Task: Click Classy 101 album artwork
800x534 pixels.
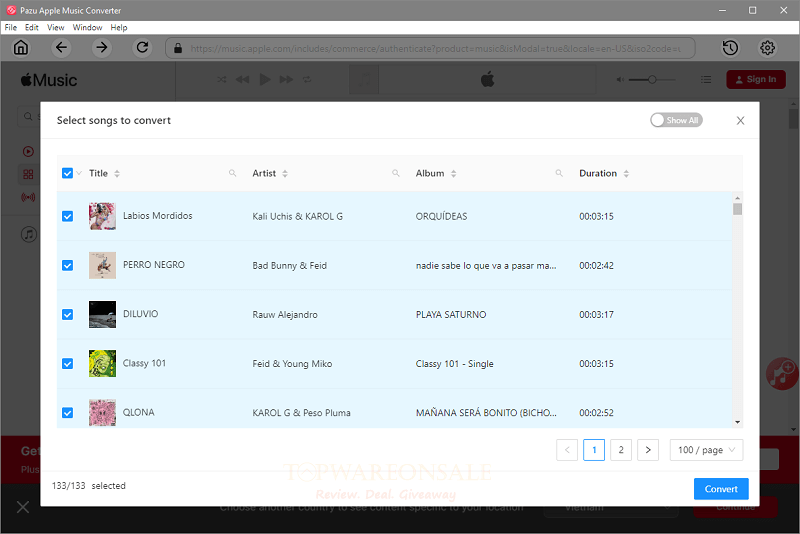Action: 102,364
